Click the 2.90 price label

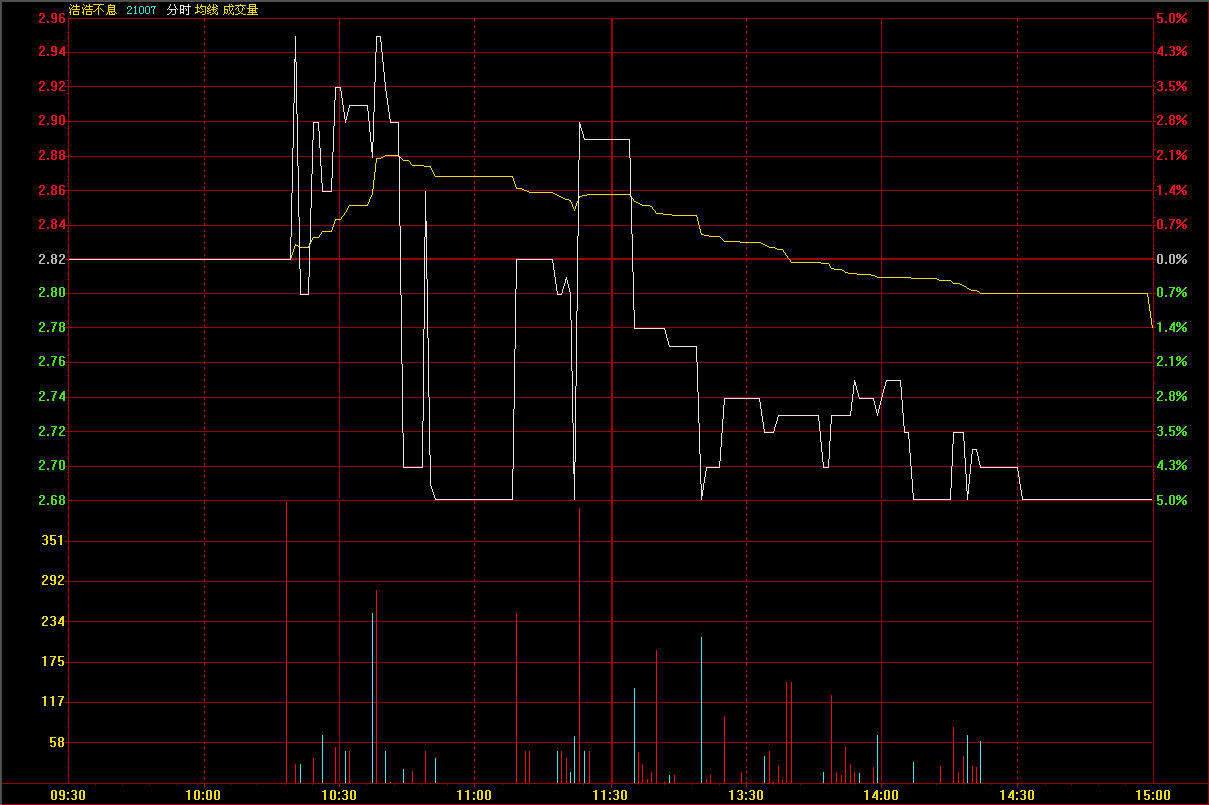[52, 121]
